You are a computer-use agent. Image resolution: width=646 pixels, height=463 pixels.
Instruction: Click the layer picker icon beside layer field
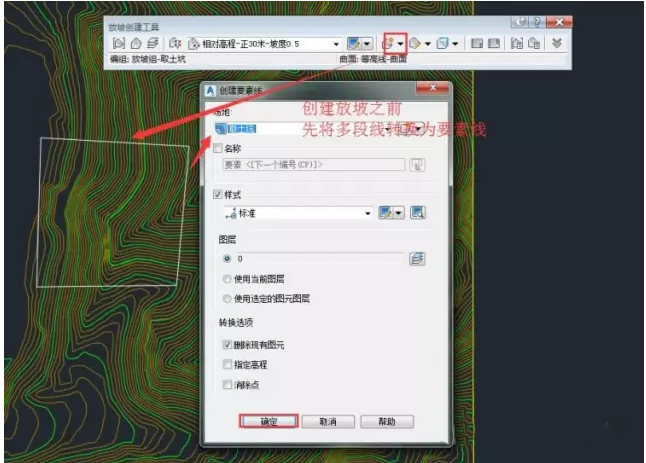(x=417, y=258)
